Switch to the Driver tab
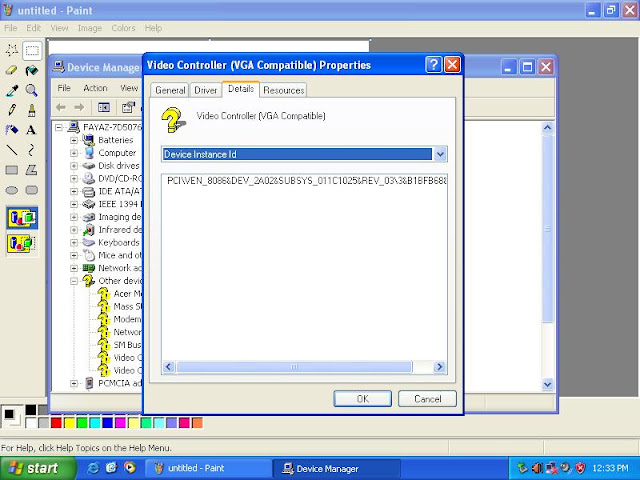 pyautogui.click(x=205, y=90)
